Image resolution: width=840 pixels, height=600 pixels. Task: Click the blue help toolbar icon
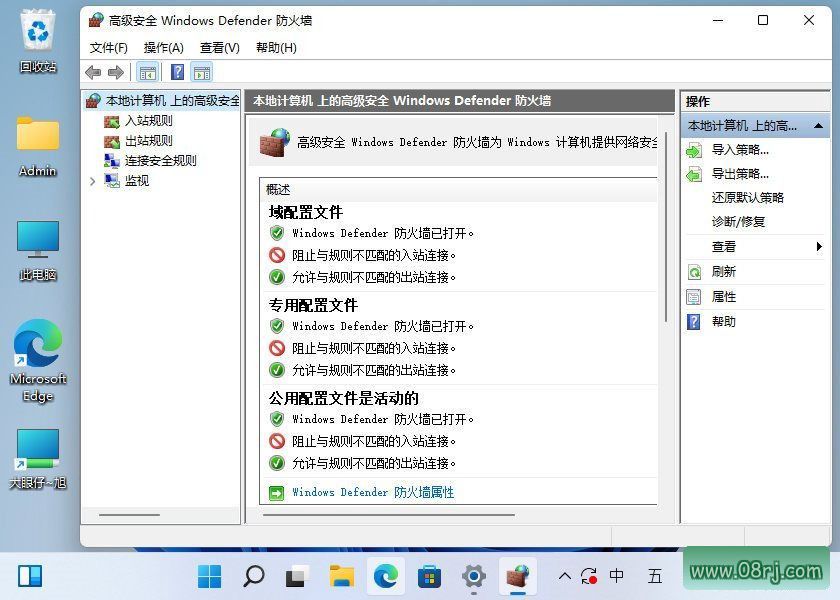(177, 72)
